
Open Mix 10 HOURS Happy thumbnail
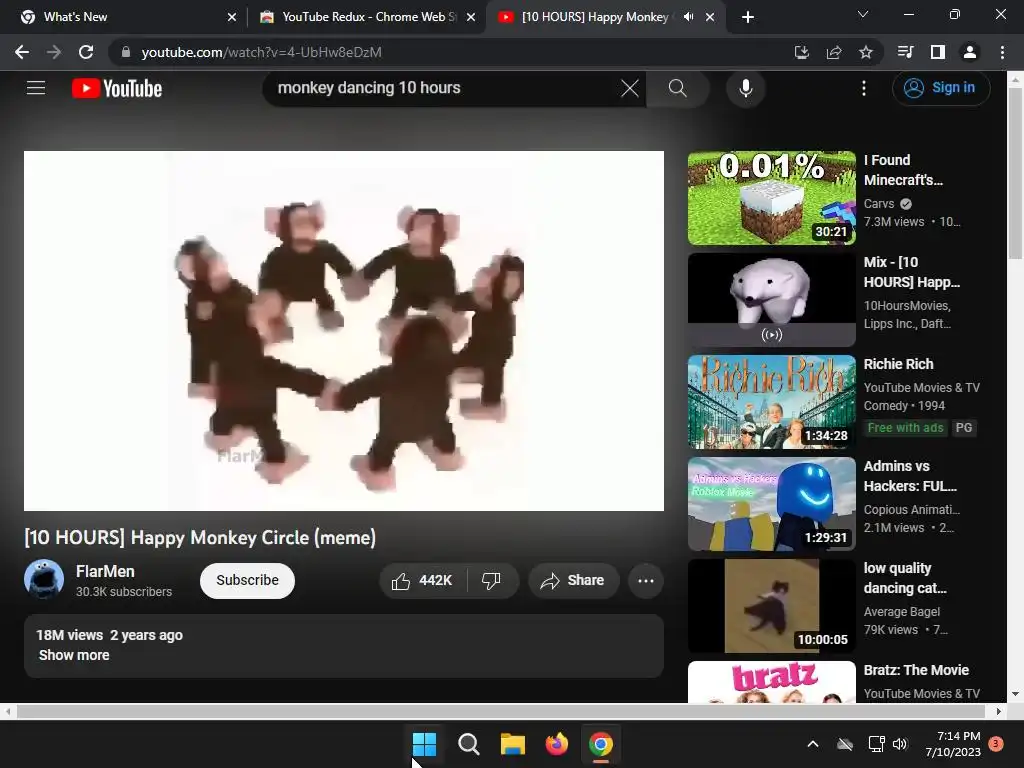click(x=771, y=300)
